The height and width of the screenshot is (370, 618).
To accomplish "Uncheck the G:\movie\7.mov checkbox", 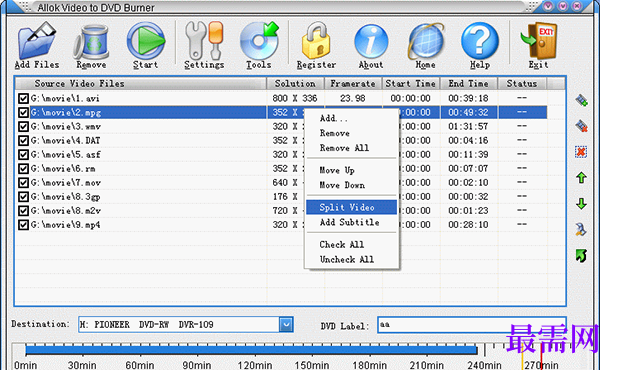I will pos(23,182).
